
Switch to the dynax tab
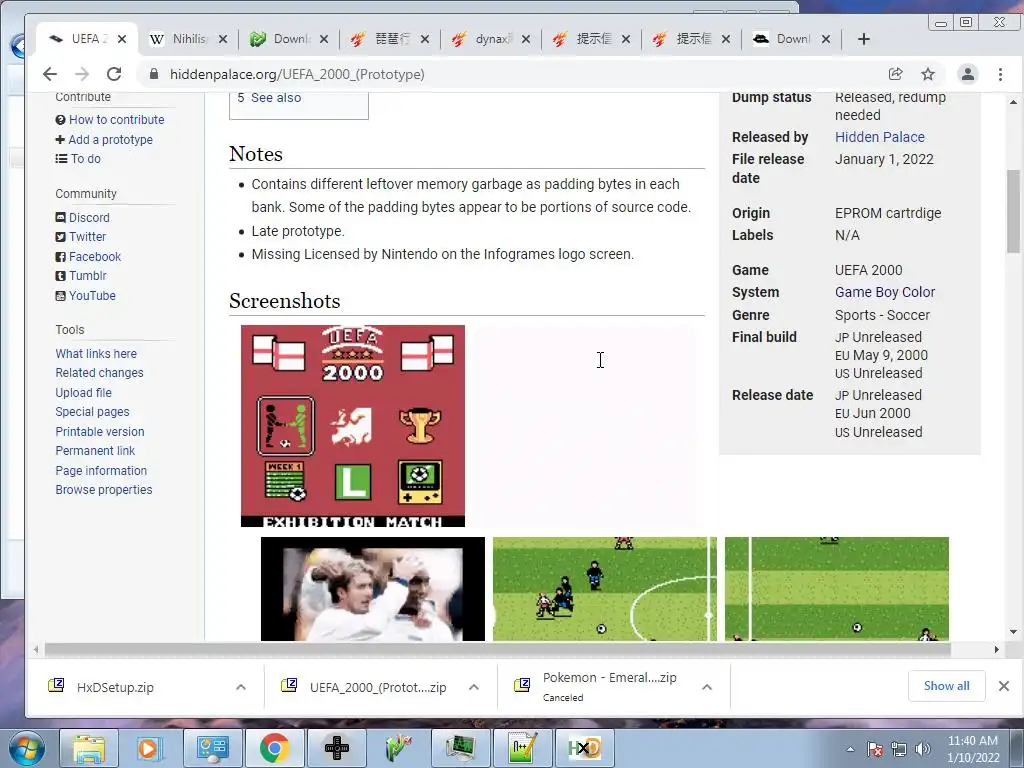point(491,39)
